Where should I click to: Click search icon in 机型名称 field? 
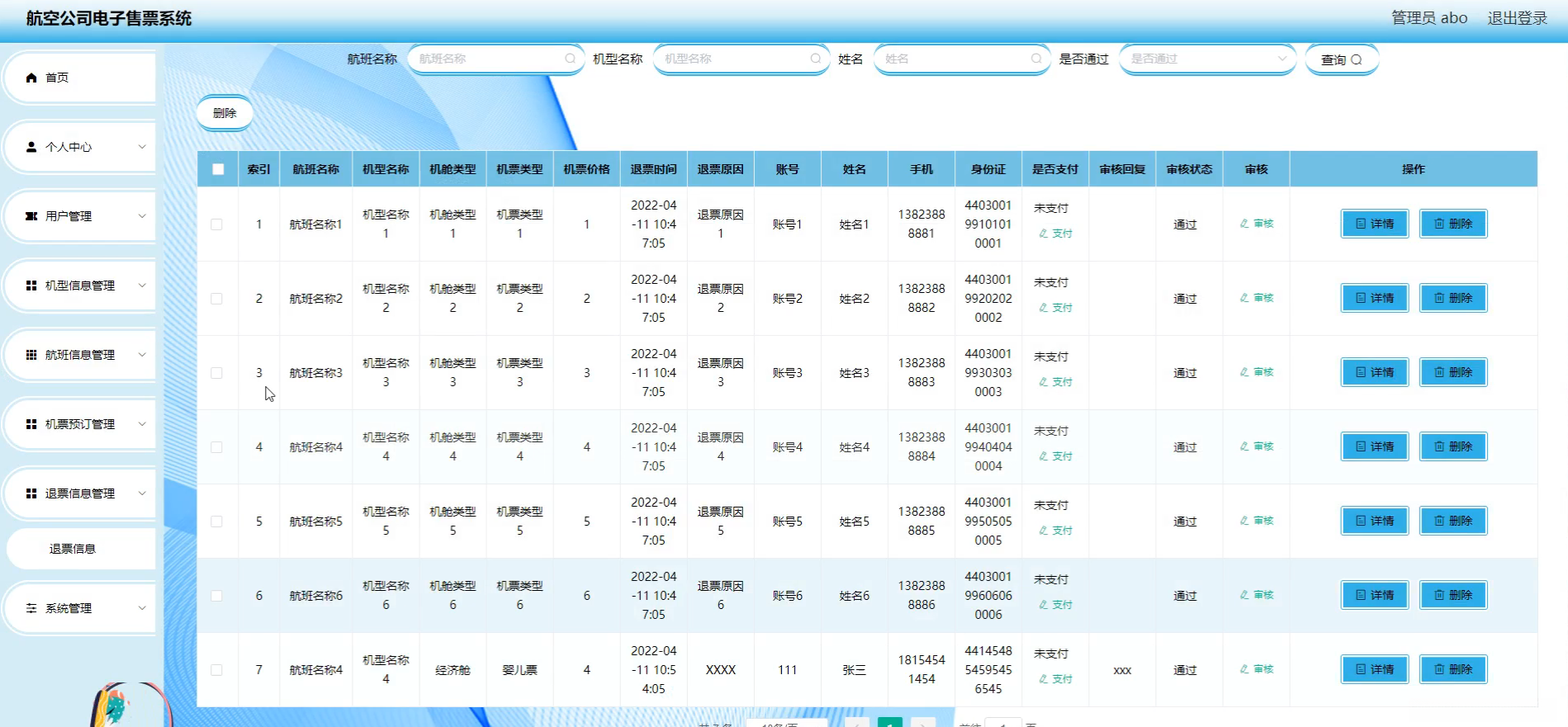pos(816,59)
